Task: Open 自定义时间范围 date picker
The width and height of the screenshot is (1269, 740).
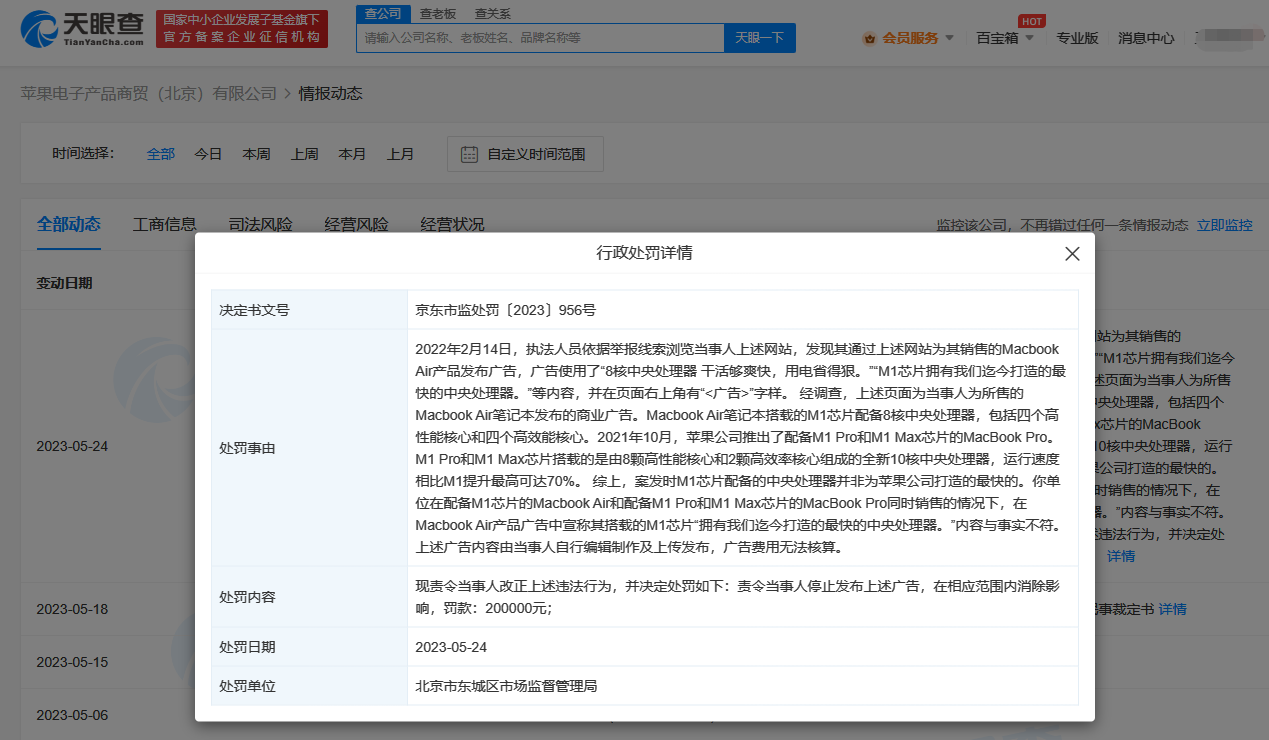Action: click(x=525, y=154)
